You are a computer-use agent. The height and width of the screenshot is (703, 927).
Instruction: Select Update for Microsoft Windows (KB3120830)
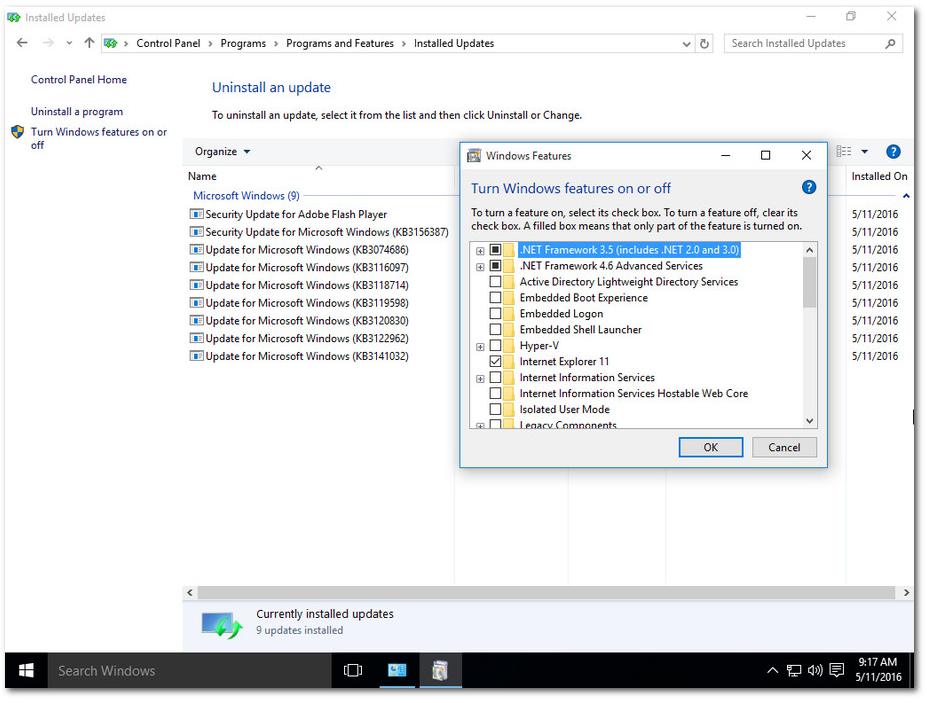307,320
